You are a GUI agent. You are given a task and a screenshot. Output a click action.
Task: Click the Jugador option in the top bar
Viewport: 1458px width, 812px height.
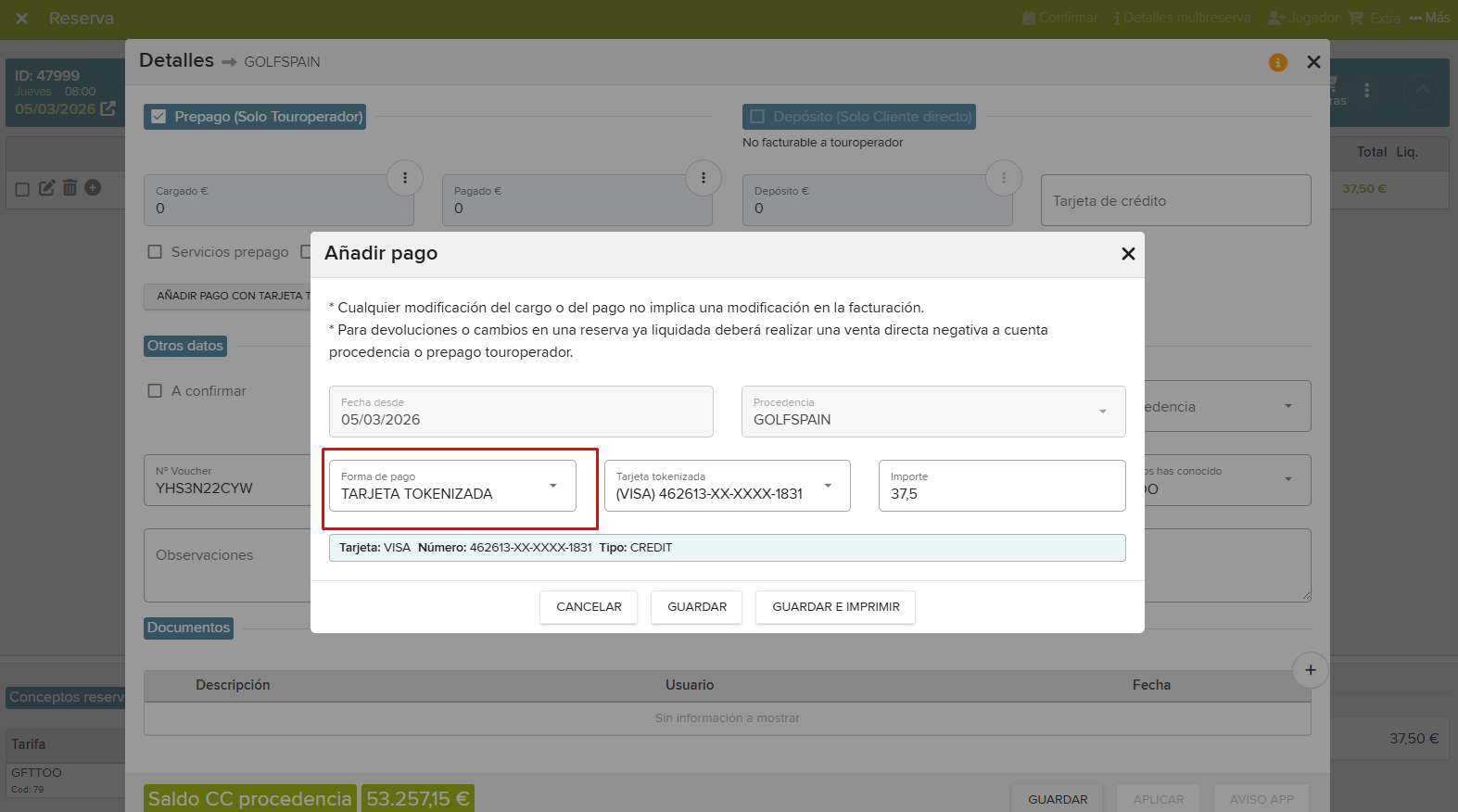(x=1303, y=18)
